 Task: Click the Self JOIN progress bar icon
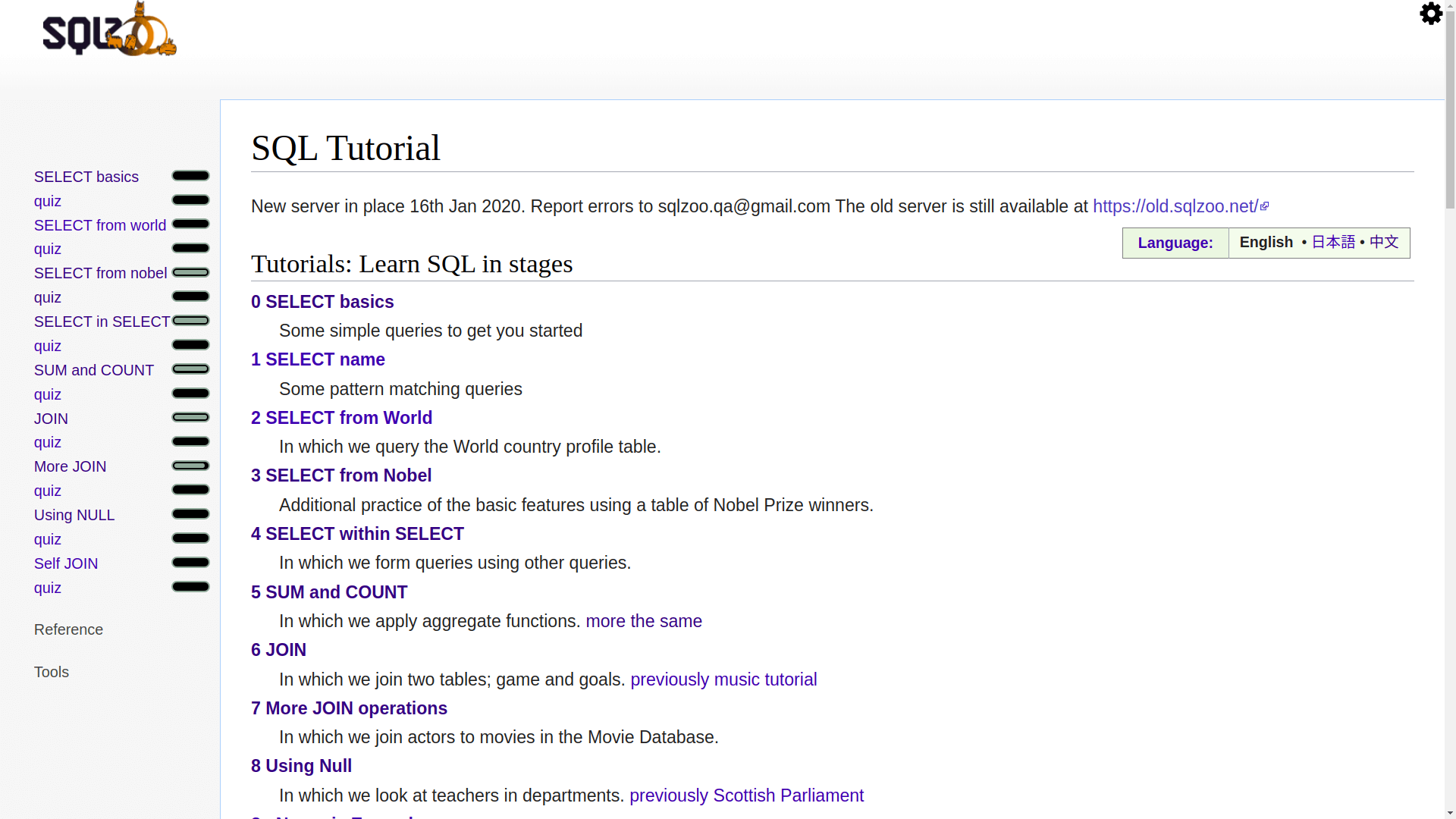pyautogui.click(x=190, y=562)
